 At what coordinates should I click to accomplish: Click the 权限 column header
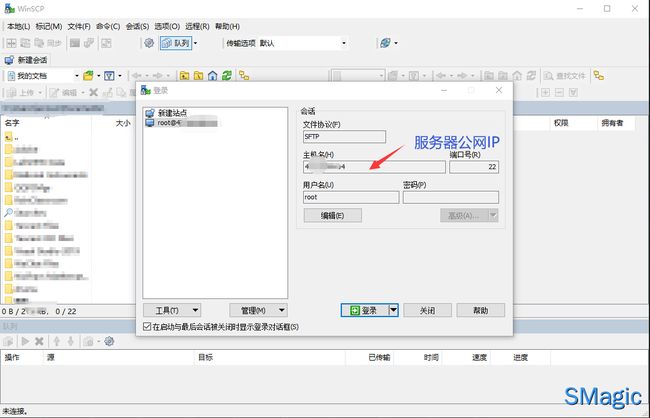tap(560, 123)
